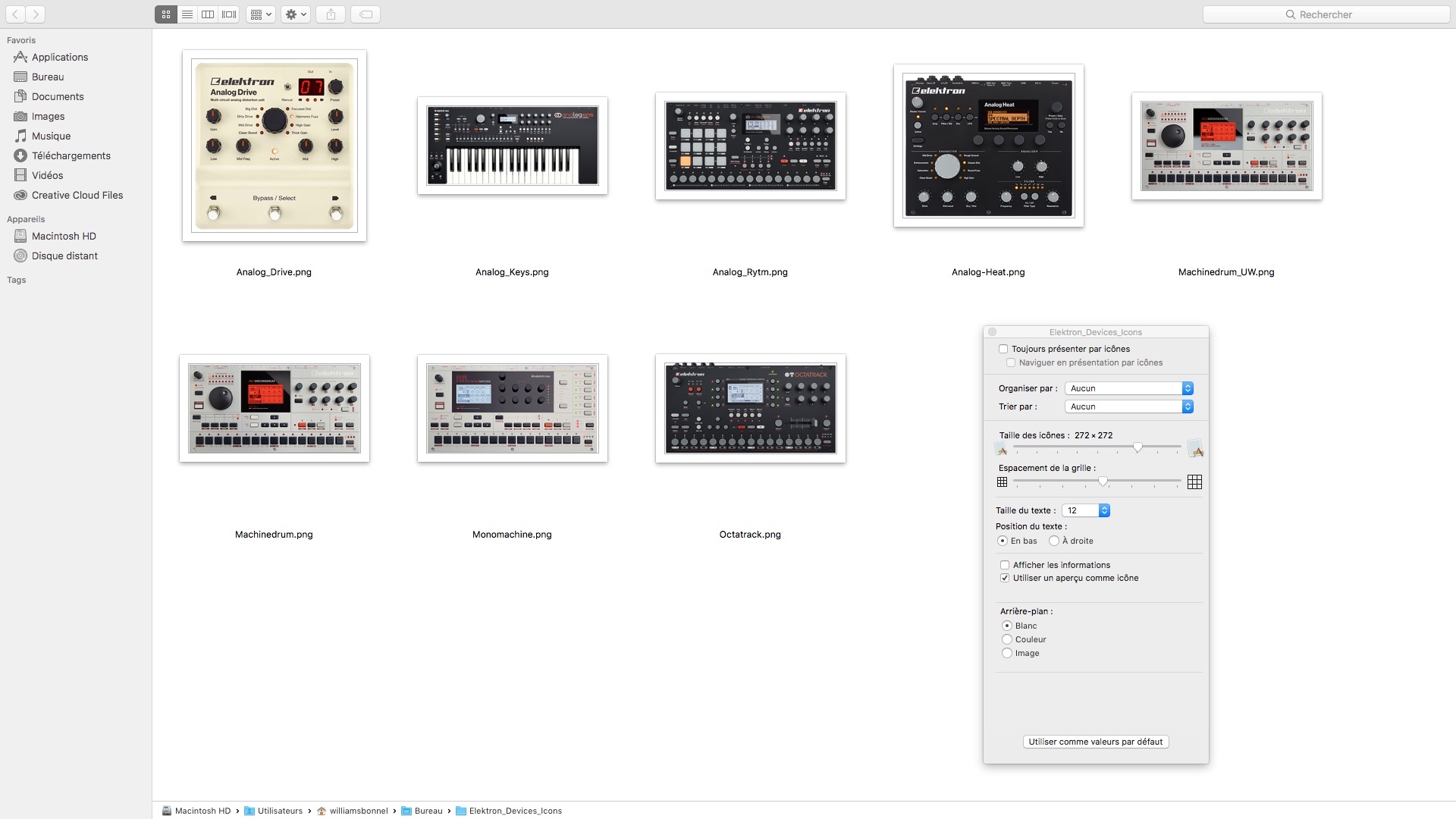Open the Organiser par dropdown
This screenshot has width=1456, height=819.
(1128, 388)
